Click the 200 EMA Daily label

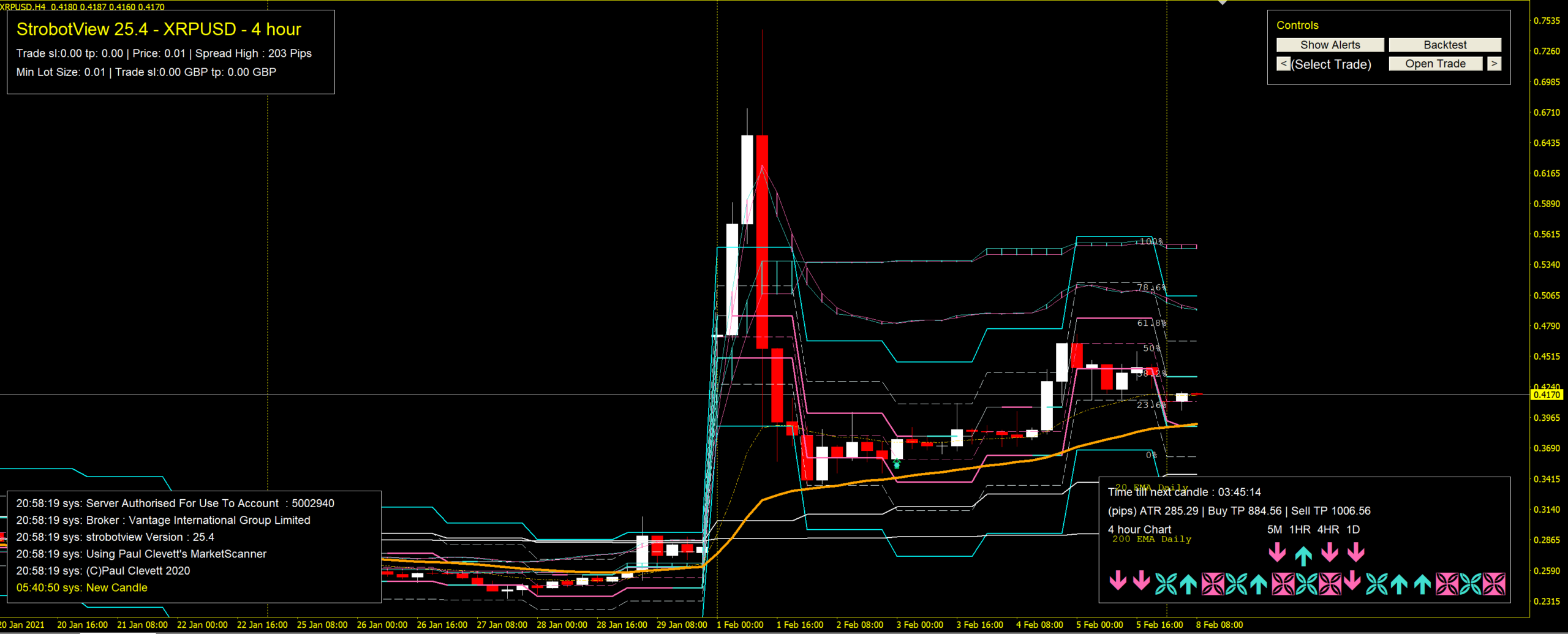tap(1151, 539)
